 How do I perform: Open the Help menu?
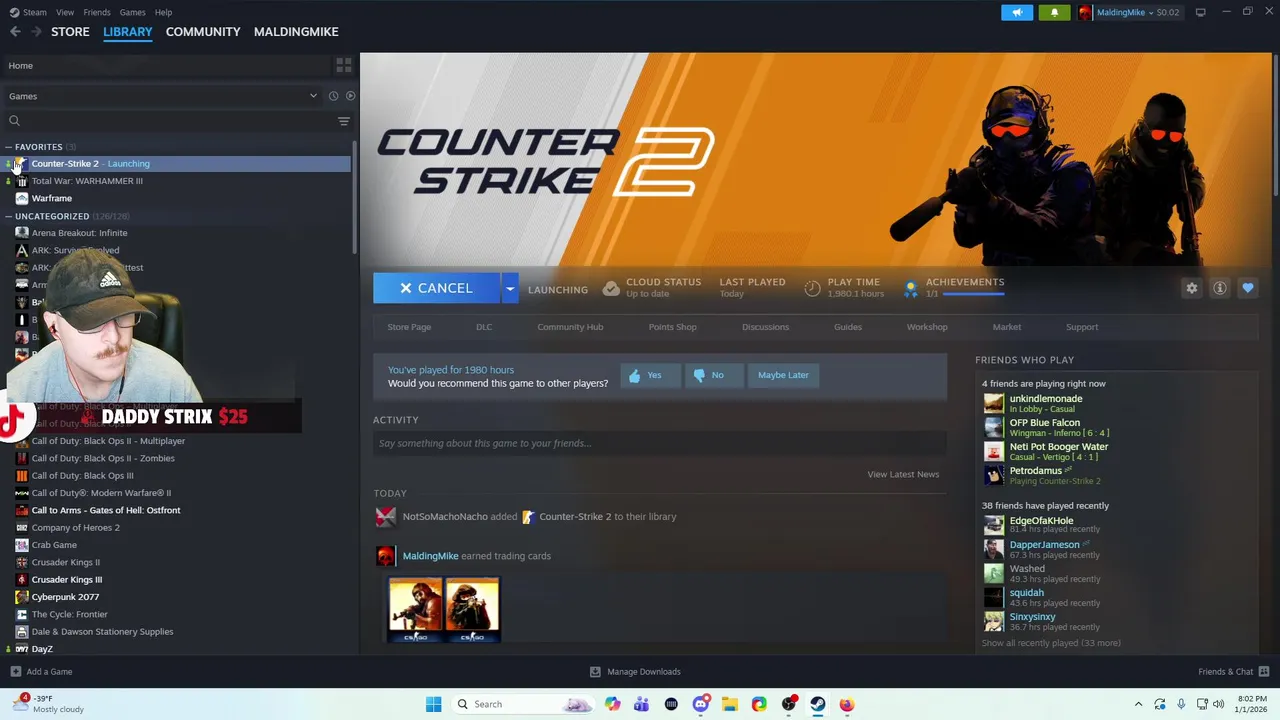tap(163, 12)
